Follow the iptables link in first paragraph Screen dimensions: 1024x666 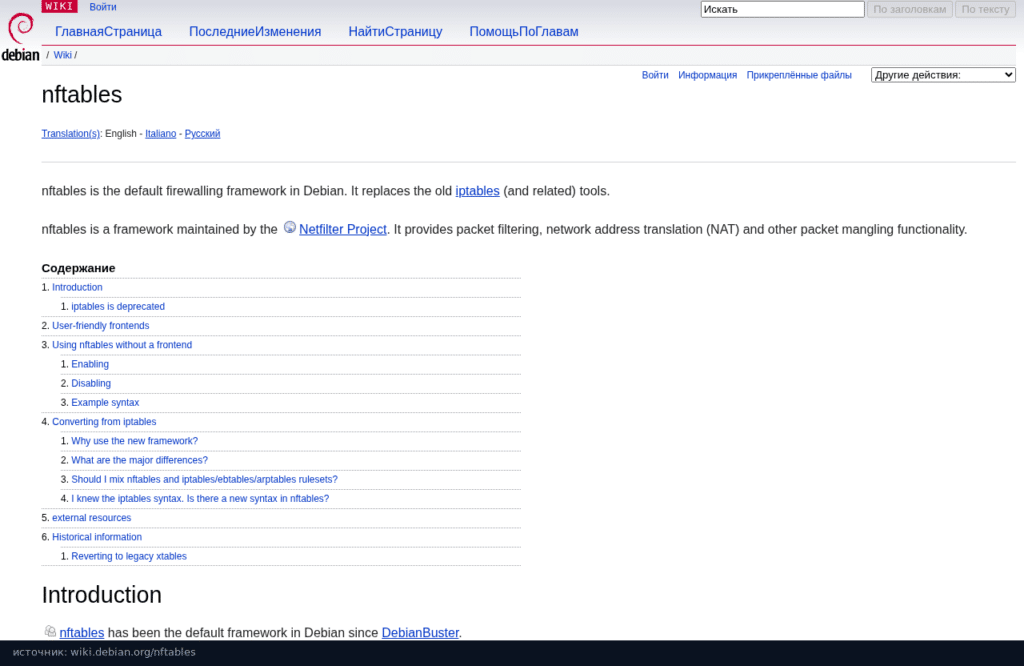477,191
